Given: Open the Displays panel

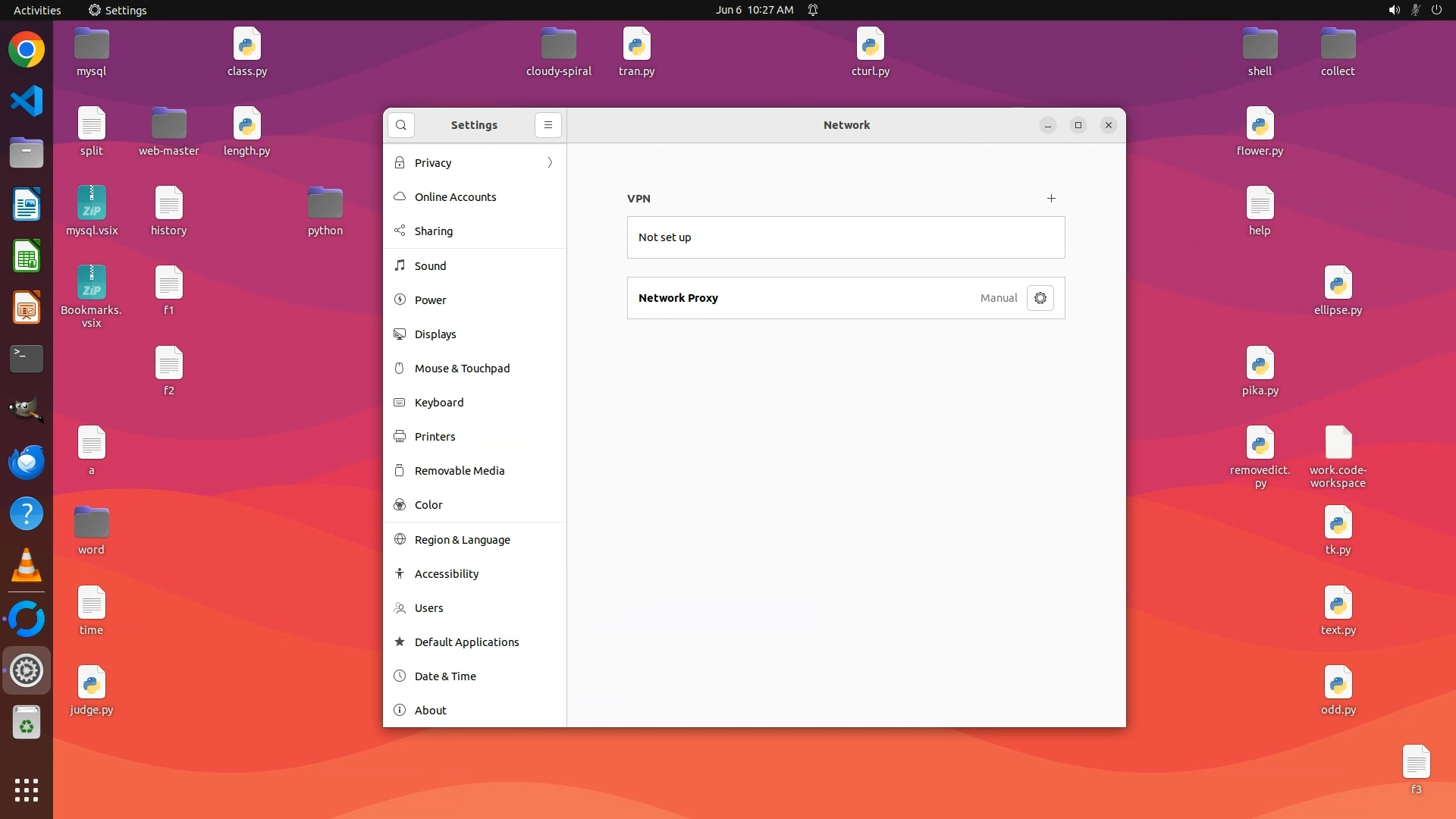Looking at the screenshot, I should (435, 334).
